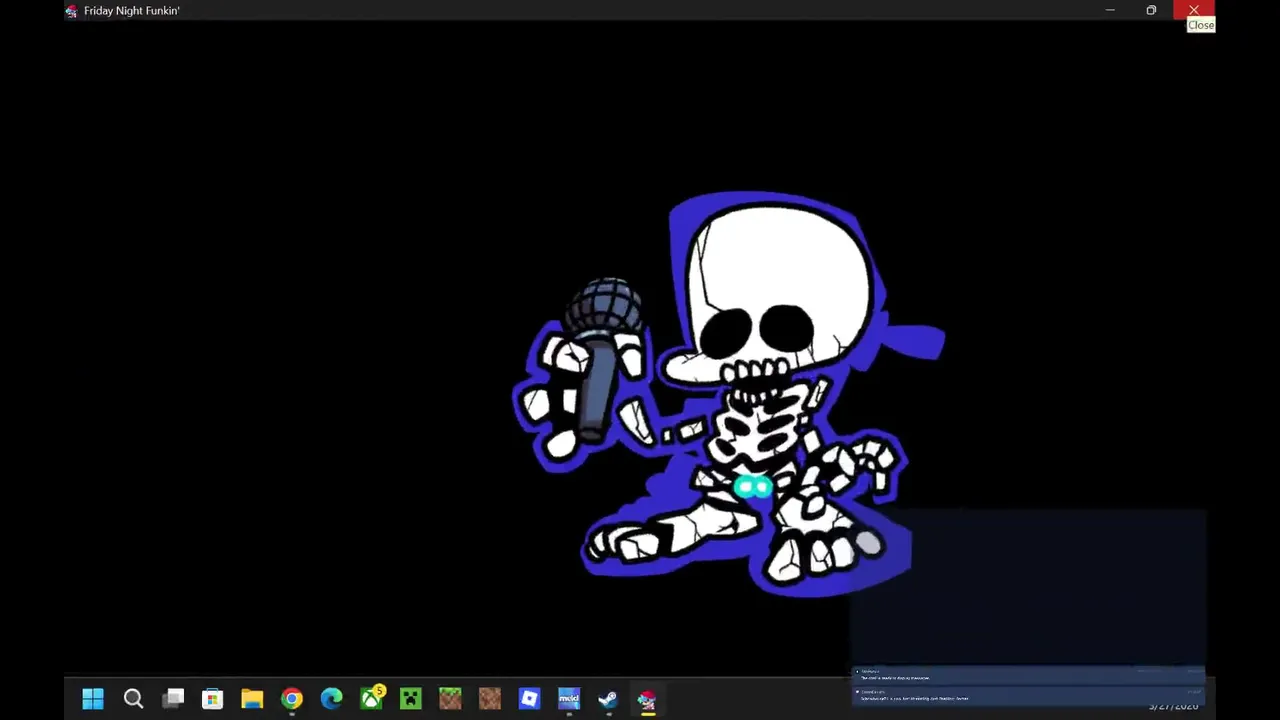Click the skeleton character sprite
Image resolution: width=1280 pixels, height=720 pixels.
(730, 395)
